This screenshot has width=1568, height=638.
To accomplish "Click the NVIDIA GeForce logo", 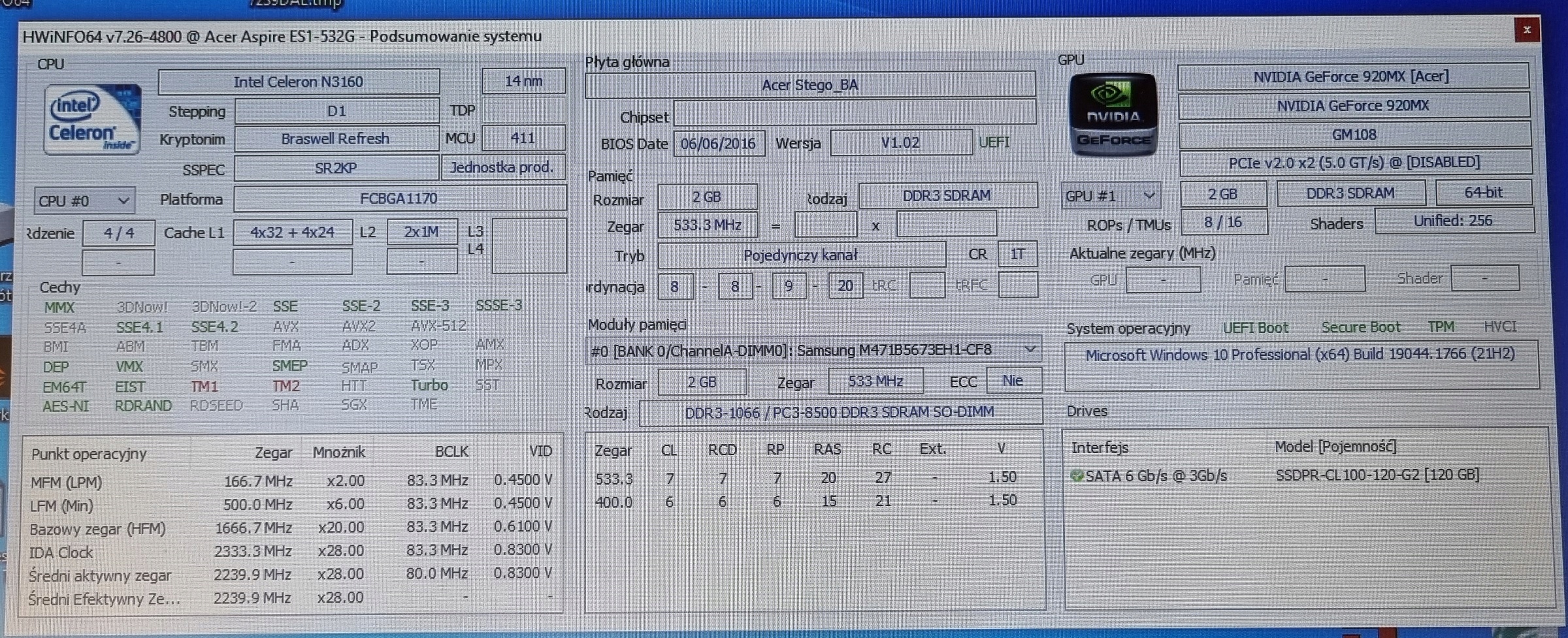I will tap(1113, 116).
